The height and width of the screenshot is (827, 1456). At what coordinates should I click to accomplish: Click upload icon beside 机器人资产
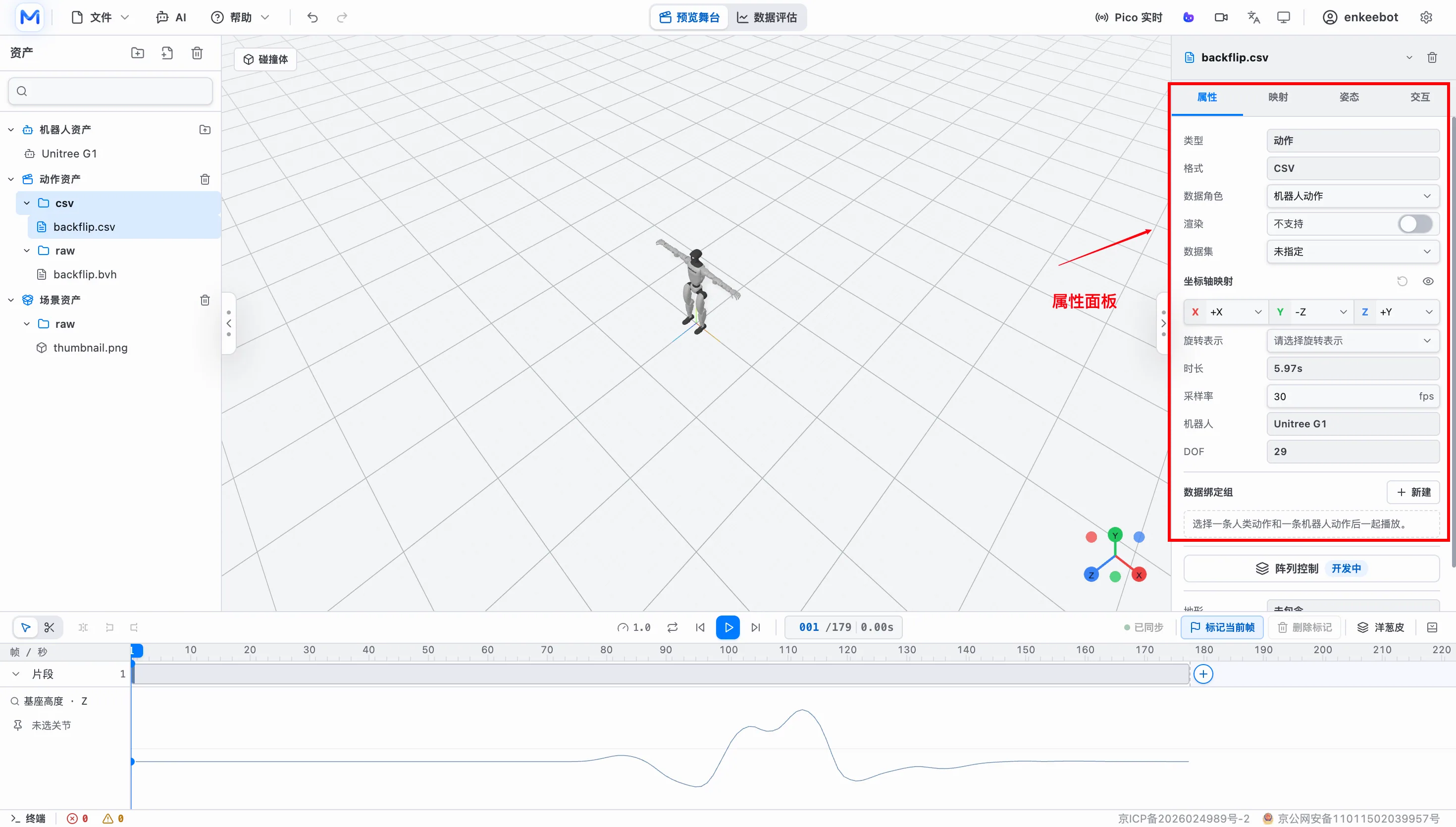205,130
